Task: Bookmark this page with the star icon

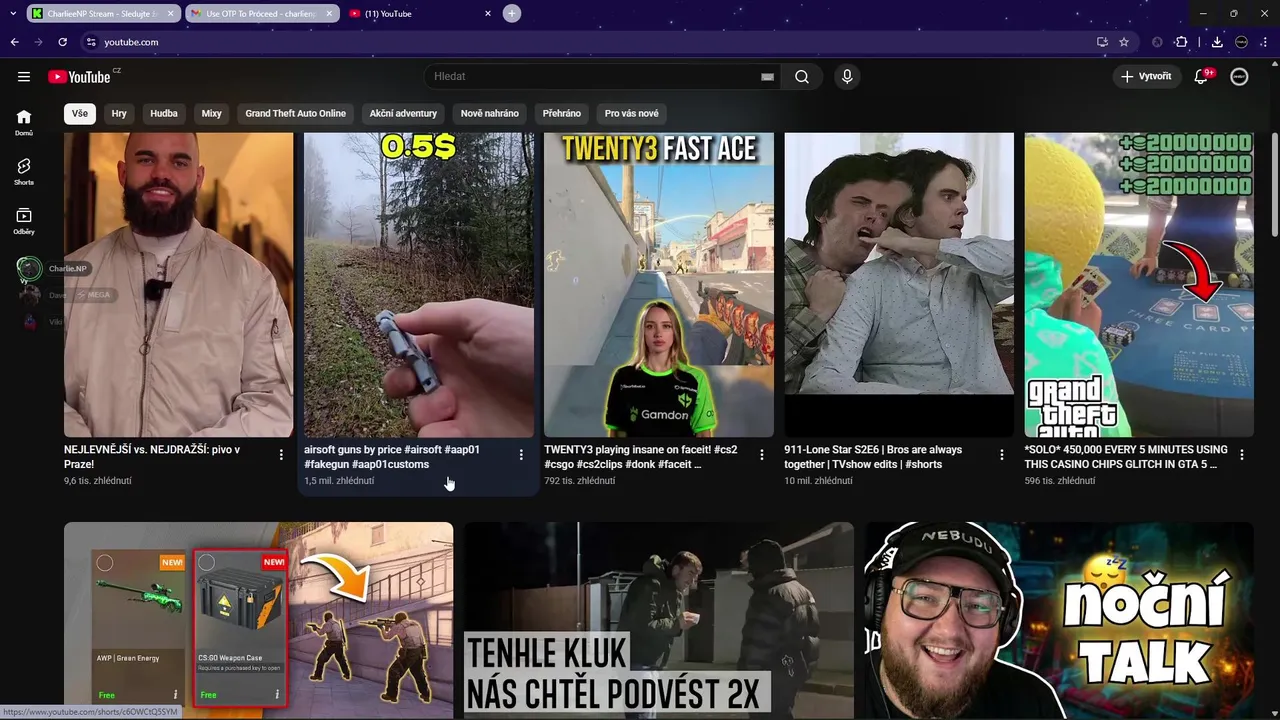Action: tap(1124, 42)
